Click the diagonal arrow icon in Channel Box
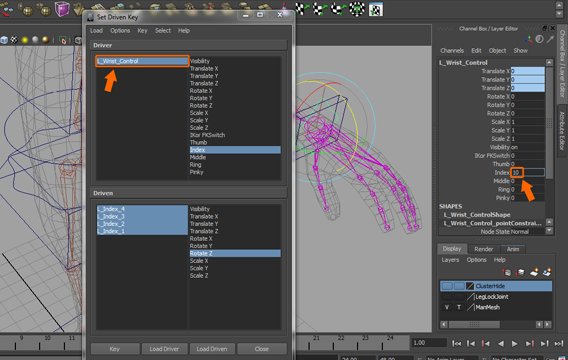The image size is (568, 360). pyautogui.click(x=550, y=39)
